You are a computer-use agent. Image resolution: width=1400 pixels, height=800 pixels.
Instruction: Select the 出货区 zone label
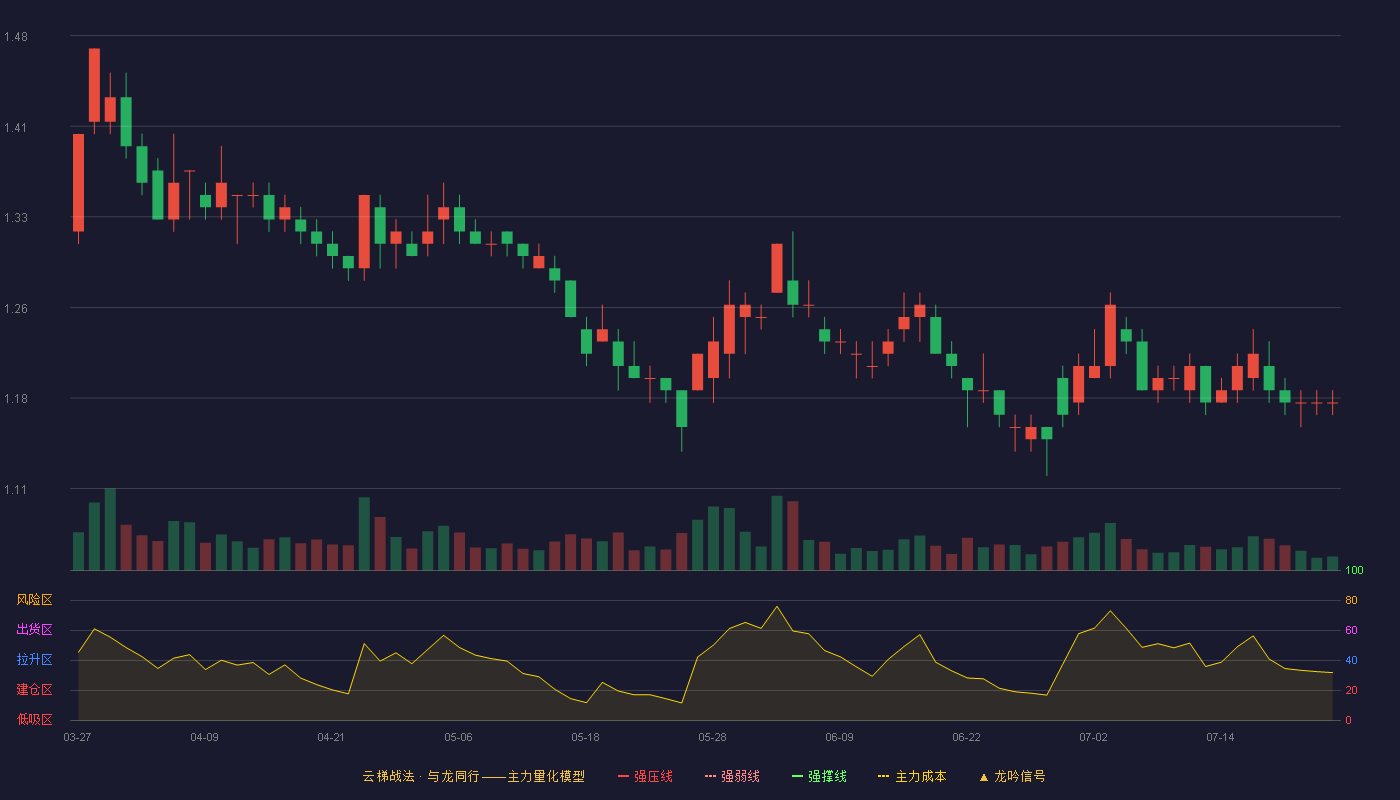point(34,630)
